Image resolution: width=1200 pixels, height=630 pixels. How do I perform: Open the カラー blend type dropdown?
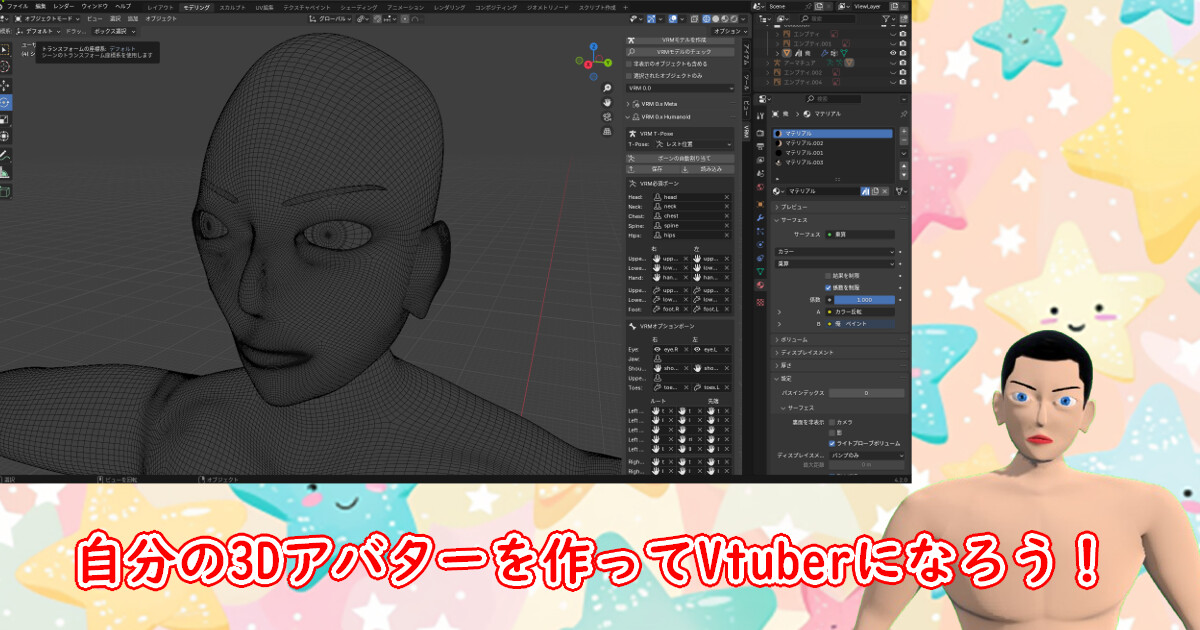(x=835, y=252)
